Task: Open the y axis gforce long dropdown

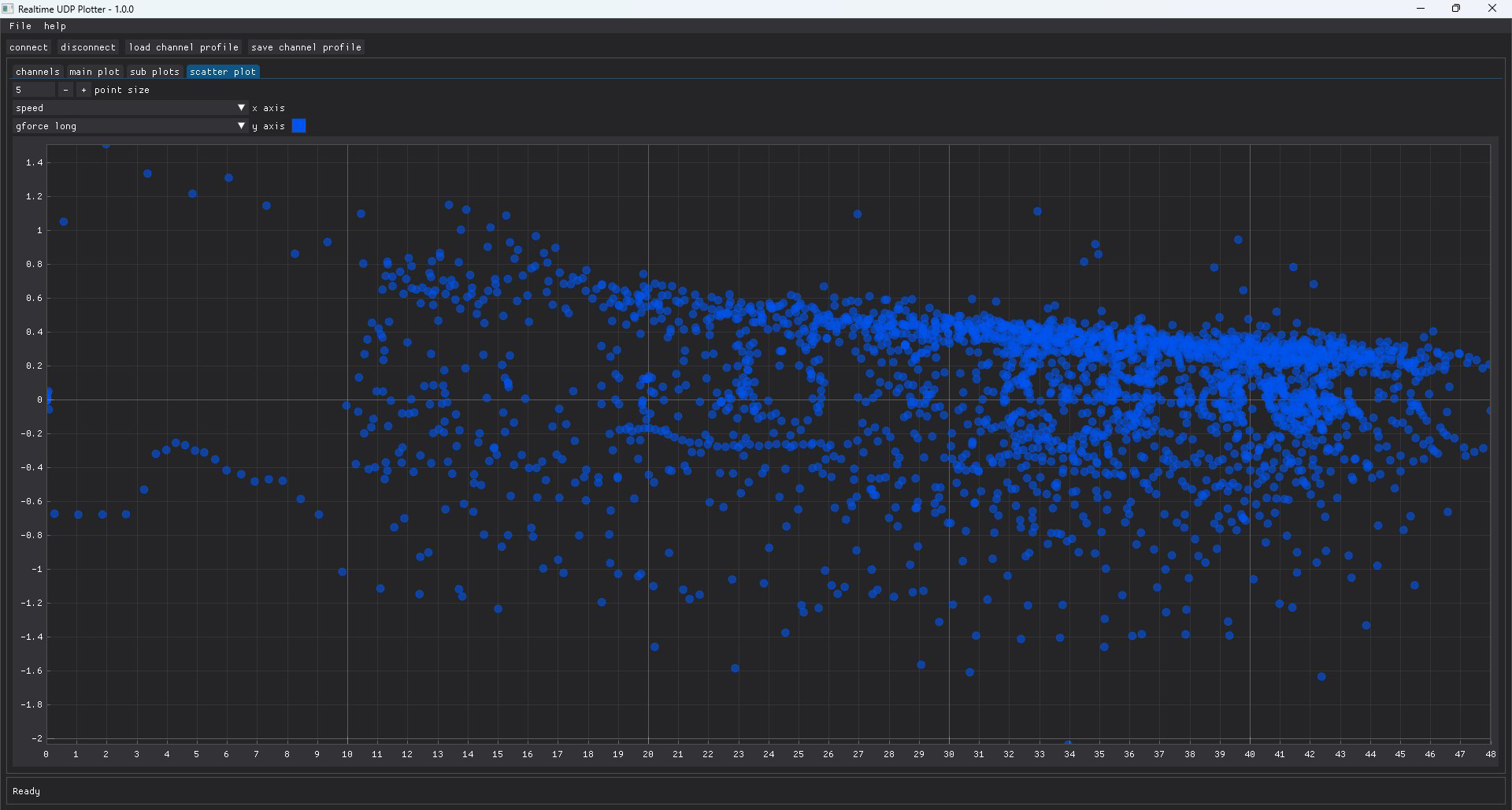Action: [131, 126]
